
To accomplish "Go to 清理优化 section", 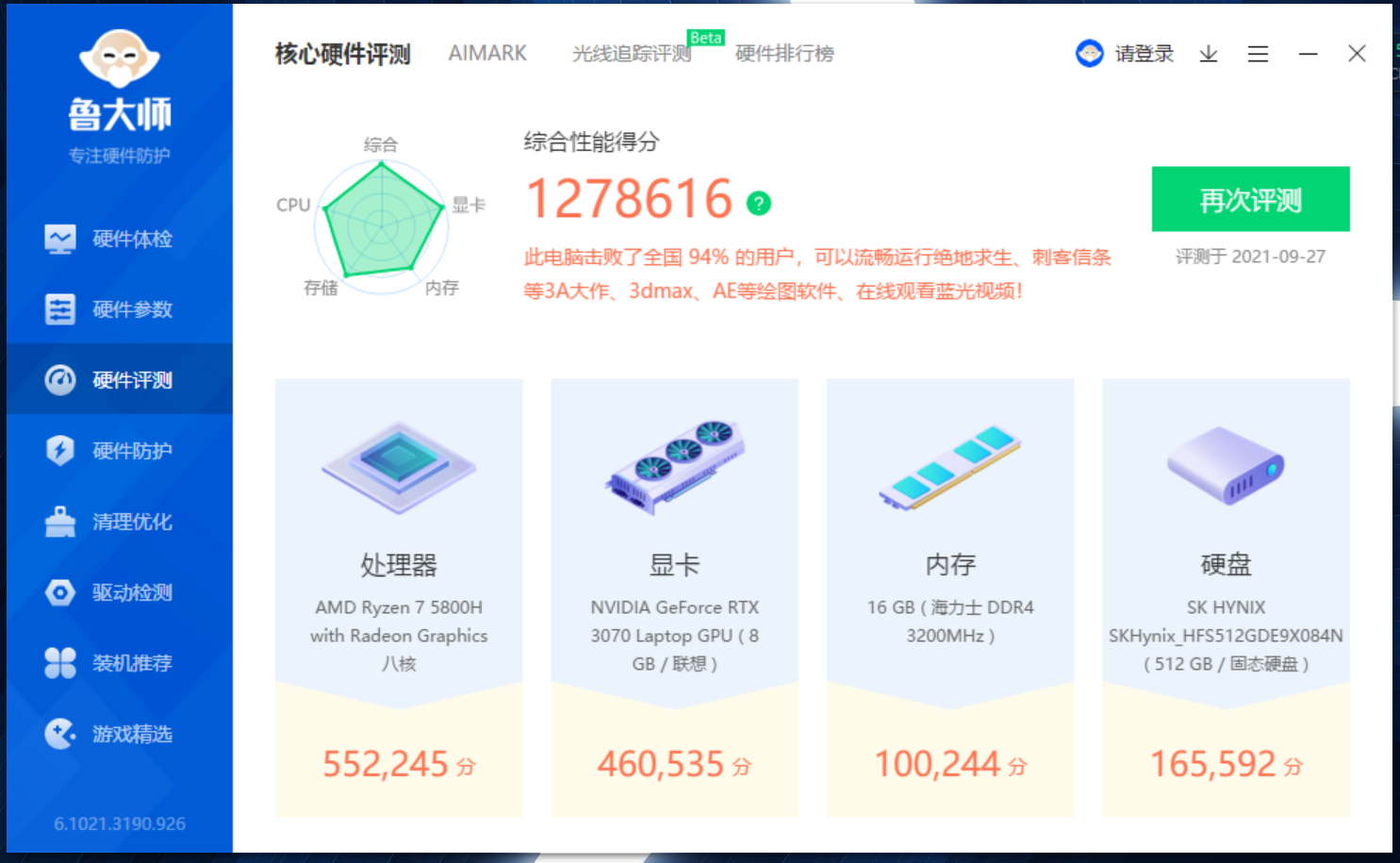I will (x=120, y=522).
